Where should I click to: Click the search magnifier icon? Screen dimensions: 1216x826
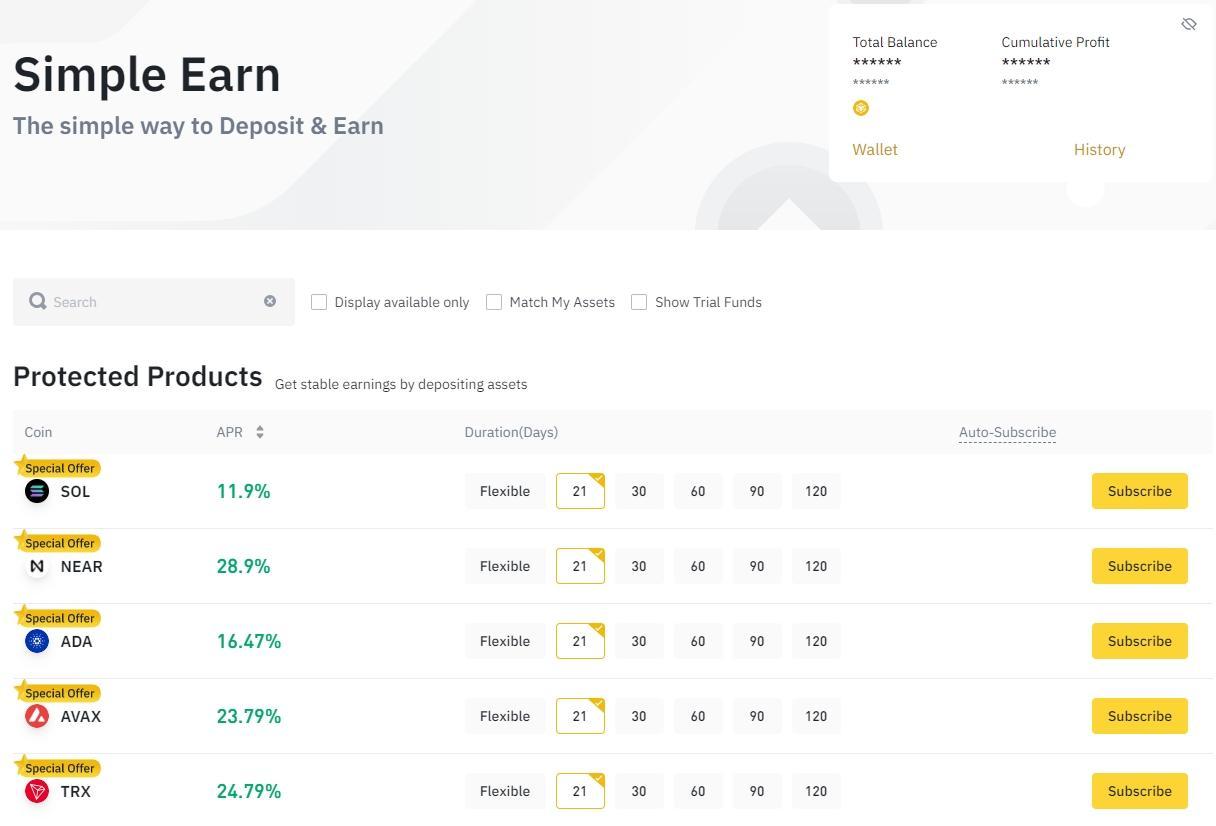(38, 301)
